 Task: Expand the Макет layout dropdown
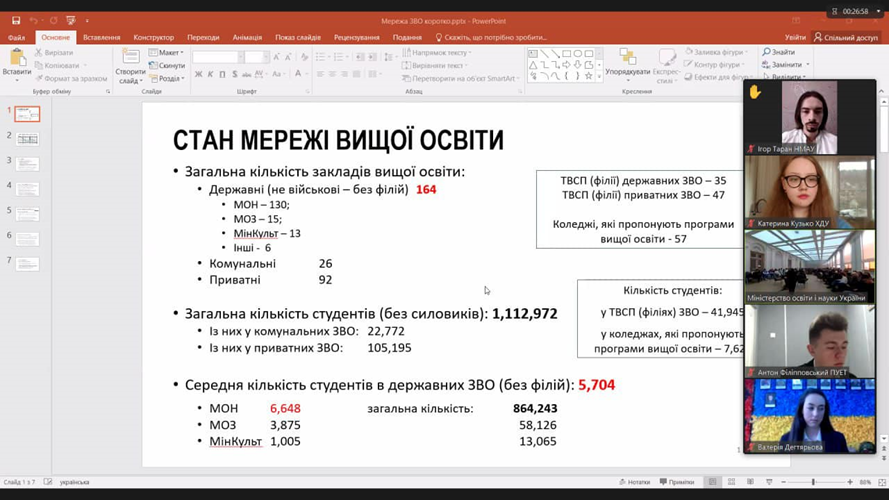(x=166, y=52)
